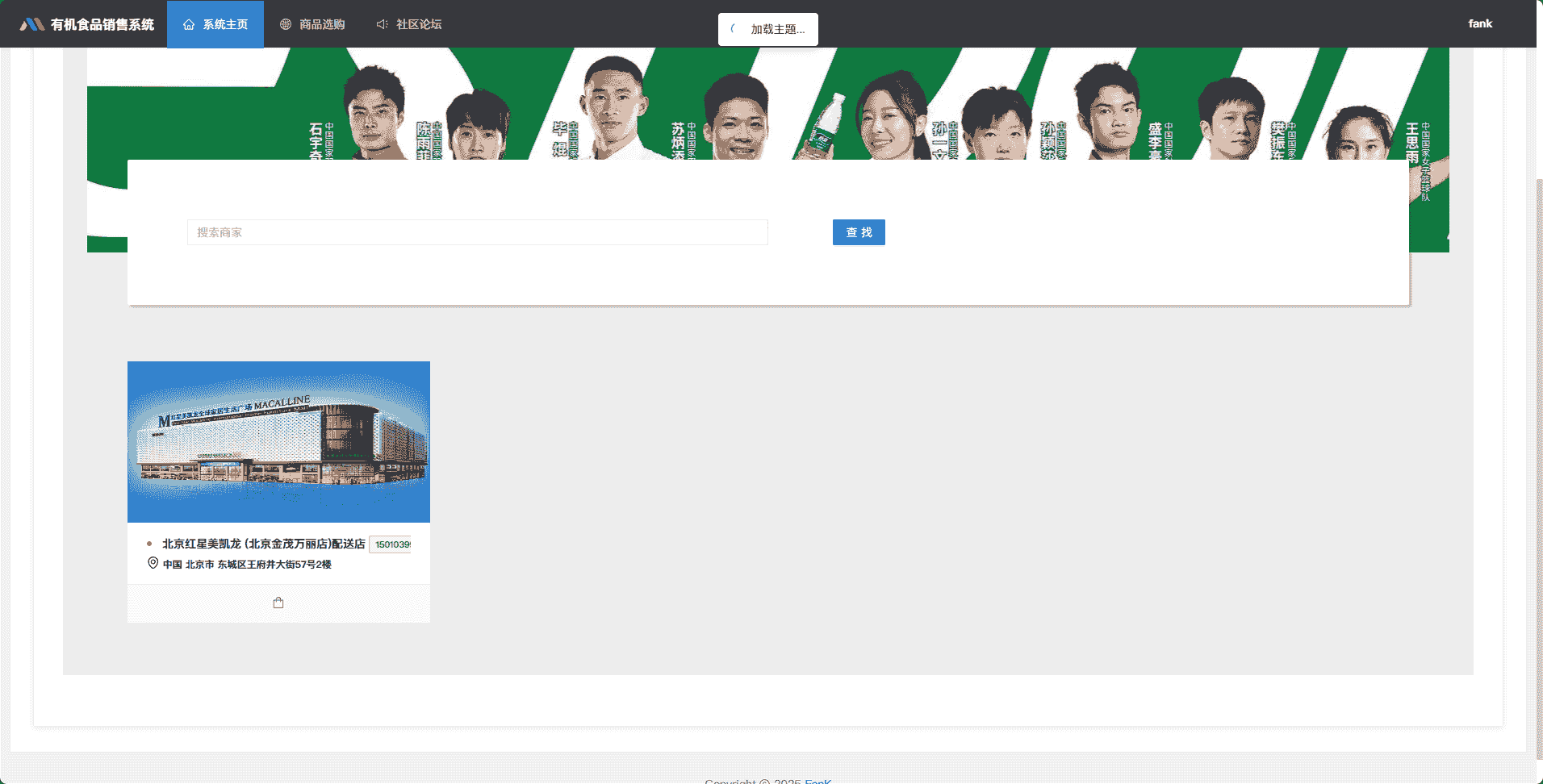Screen dimensions: 1543x784
Task: Open the MACALLINE store thumbnail image
Action: pyautogui.click(x=278, y=442)
